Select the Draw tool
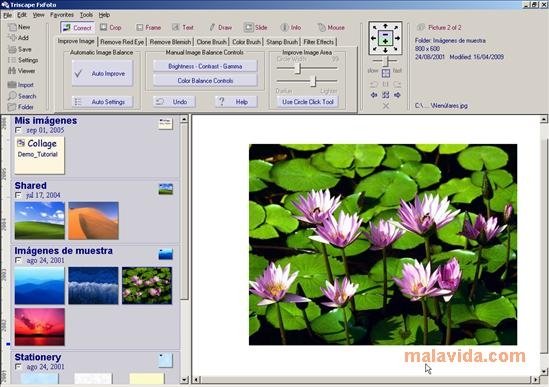 click(220, 27)
